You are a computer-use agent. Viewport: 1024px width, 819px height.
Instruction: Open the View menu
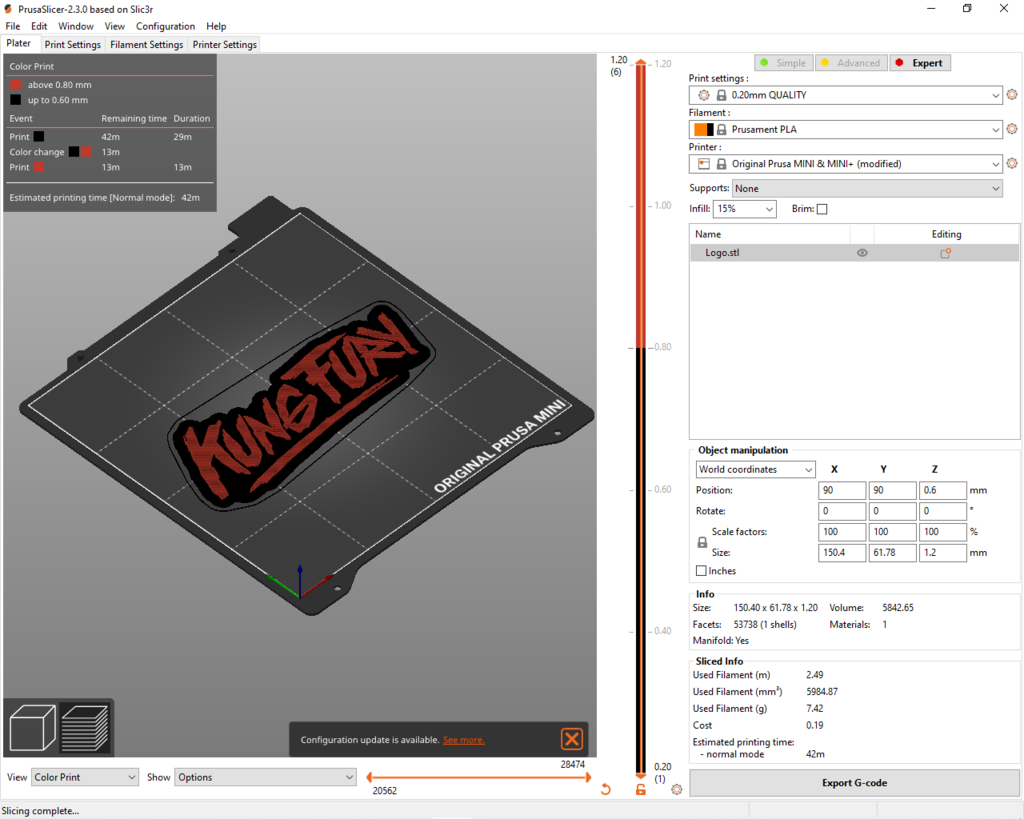(114, 26)
